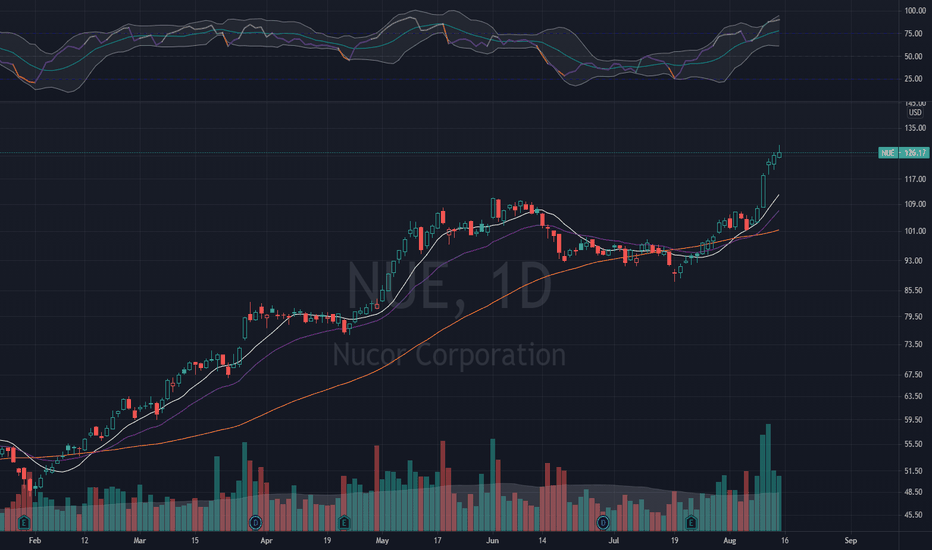Click the 109.00 price axis label
The image size is (932, 550).
pyautogui.click(x=915, y=204)
